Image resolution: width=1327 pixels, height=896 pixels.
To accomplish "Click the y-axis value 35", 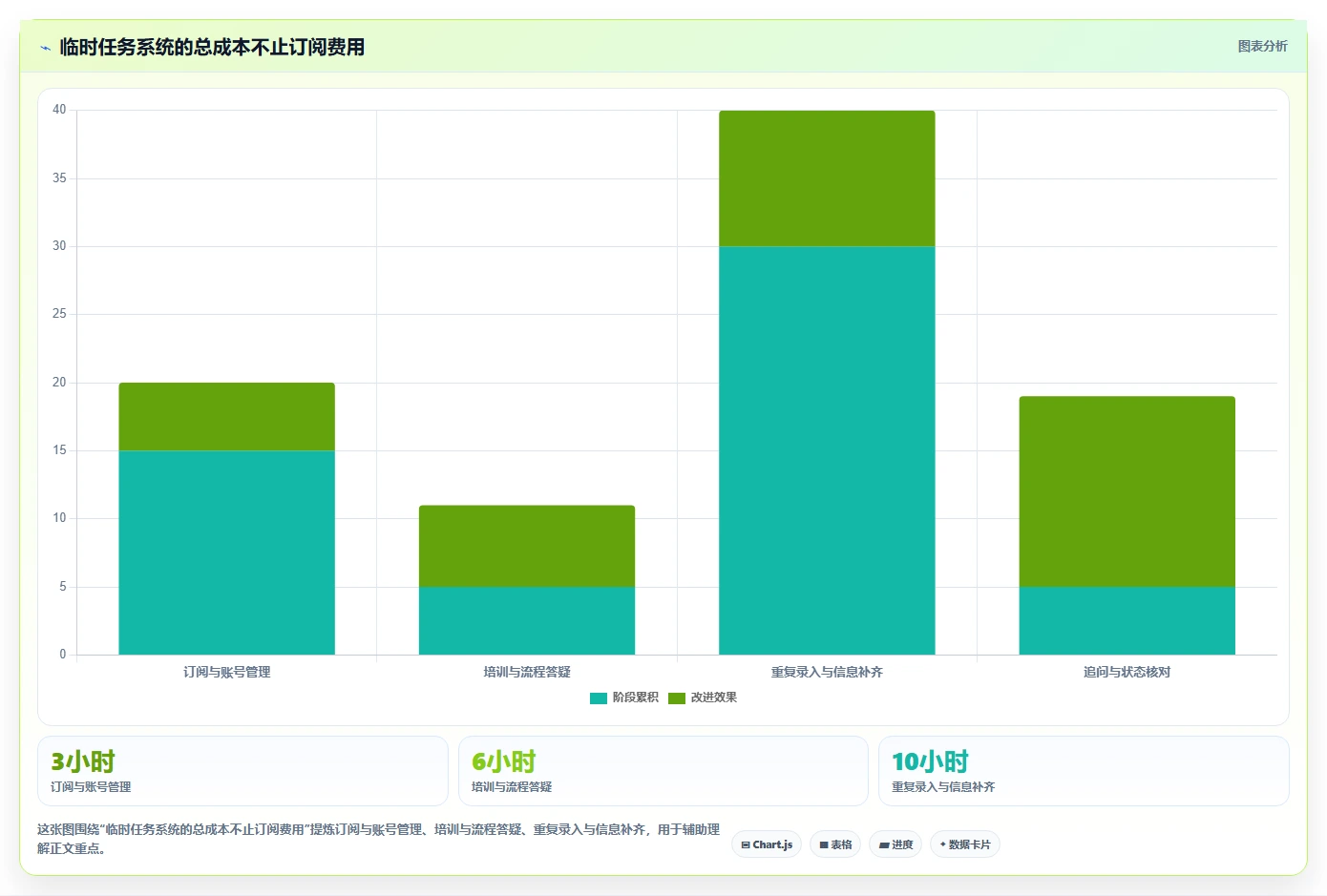I will point(59,178).
